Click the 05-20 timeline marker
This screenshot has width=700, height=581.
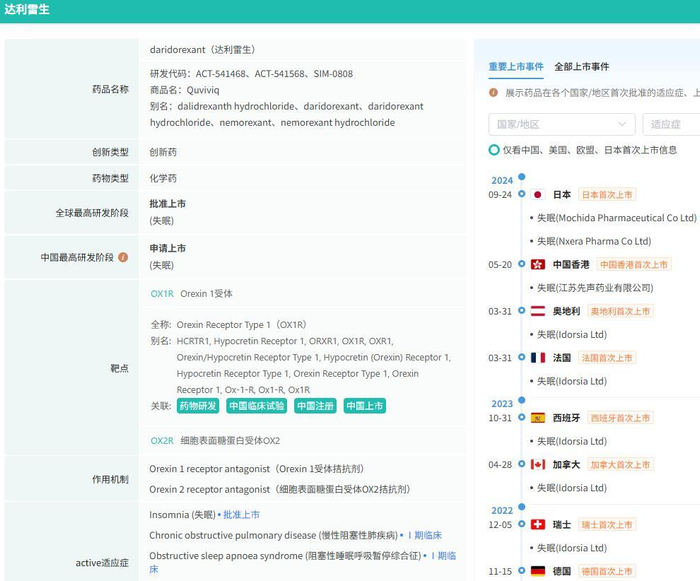521,264
